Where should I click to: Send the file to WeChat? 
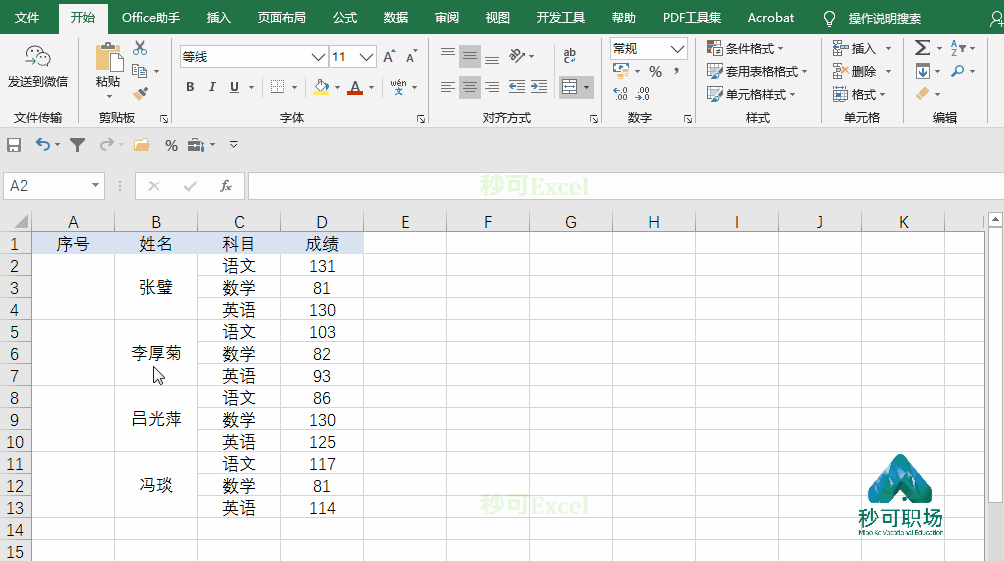[37, 67]
